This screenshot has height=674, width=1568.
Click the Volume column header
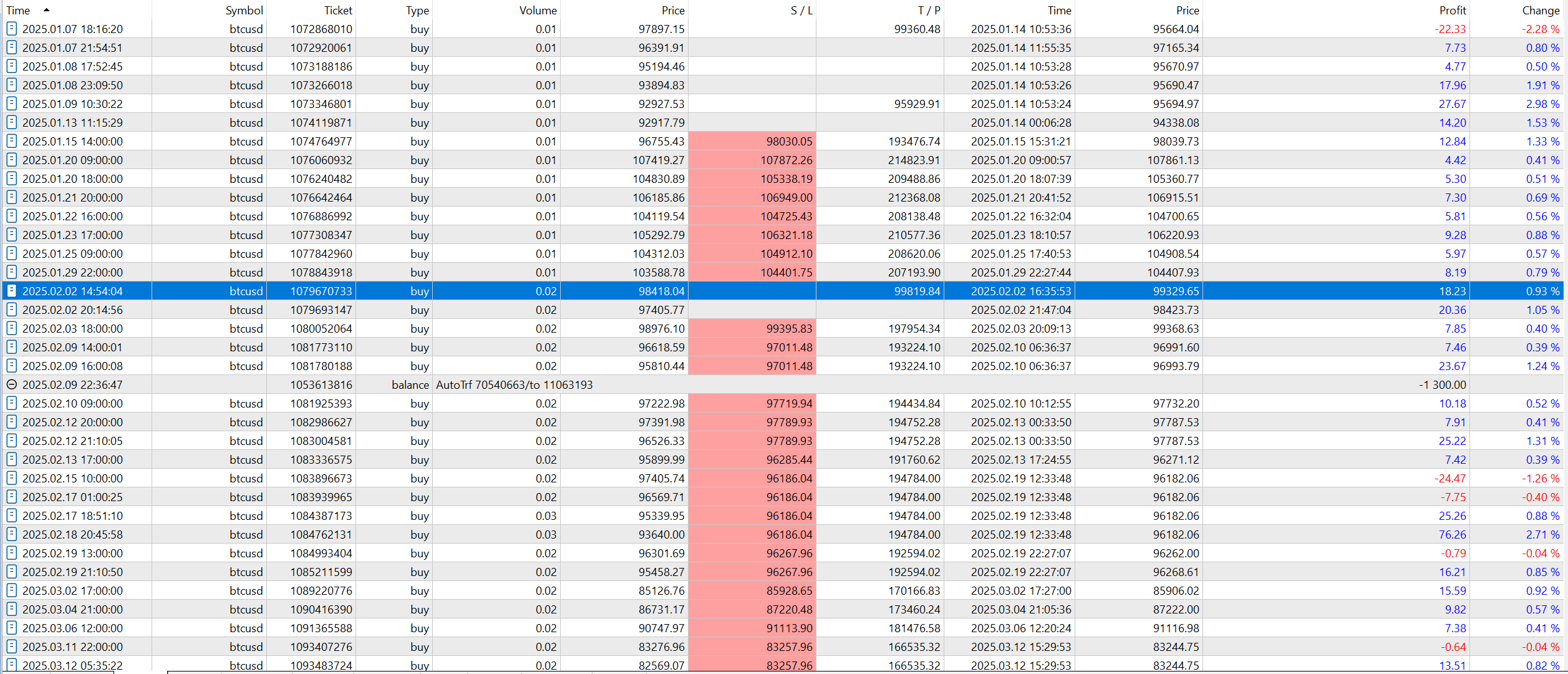(x=538, y=10)
